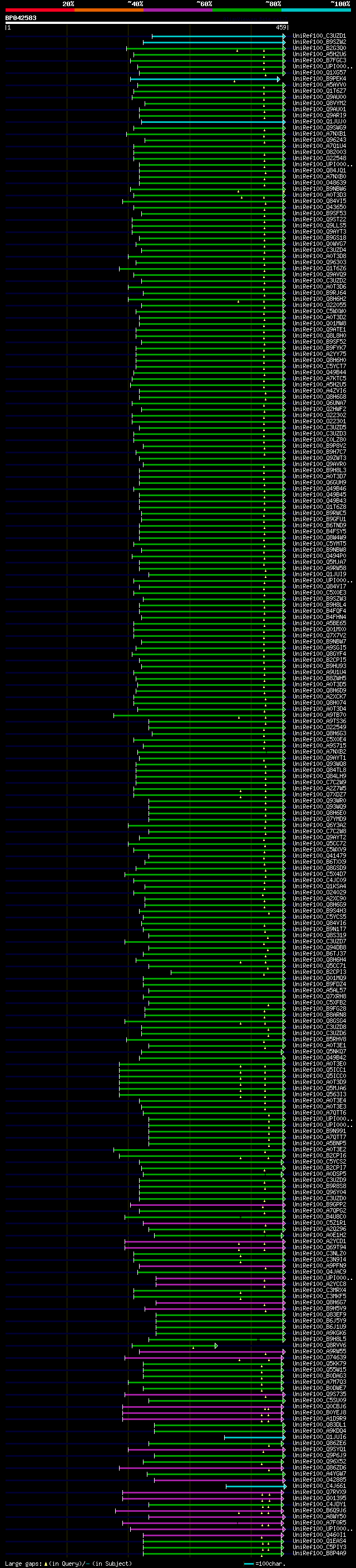
Task: Select the UniRef100_B9GS18 label
Action: coord(319,238)
